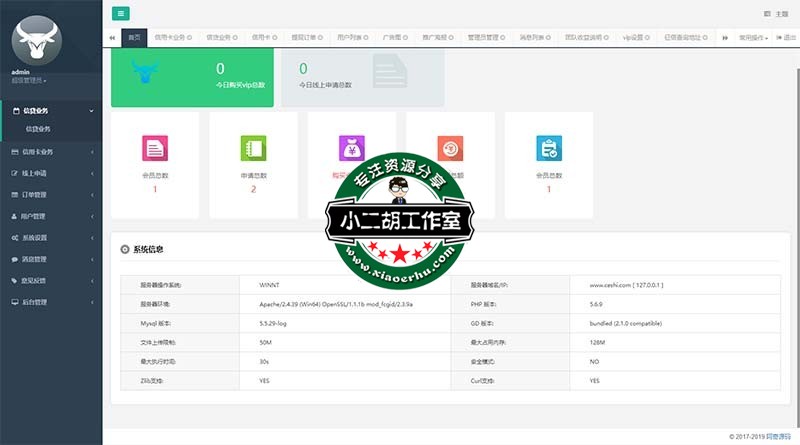Click the pink 会员总数 document icon
This screenshot has height=445, width=800.
pos(154,148)
